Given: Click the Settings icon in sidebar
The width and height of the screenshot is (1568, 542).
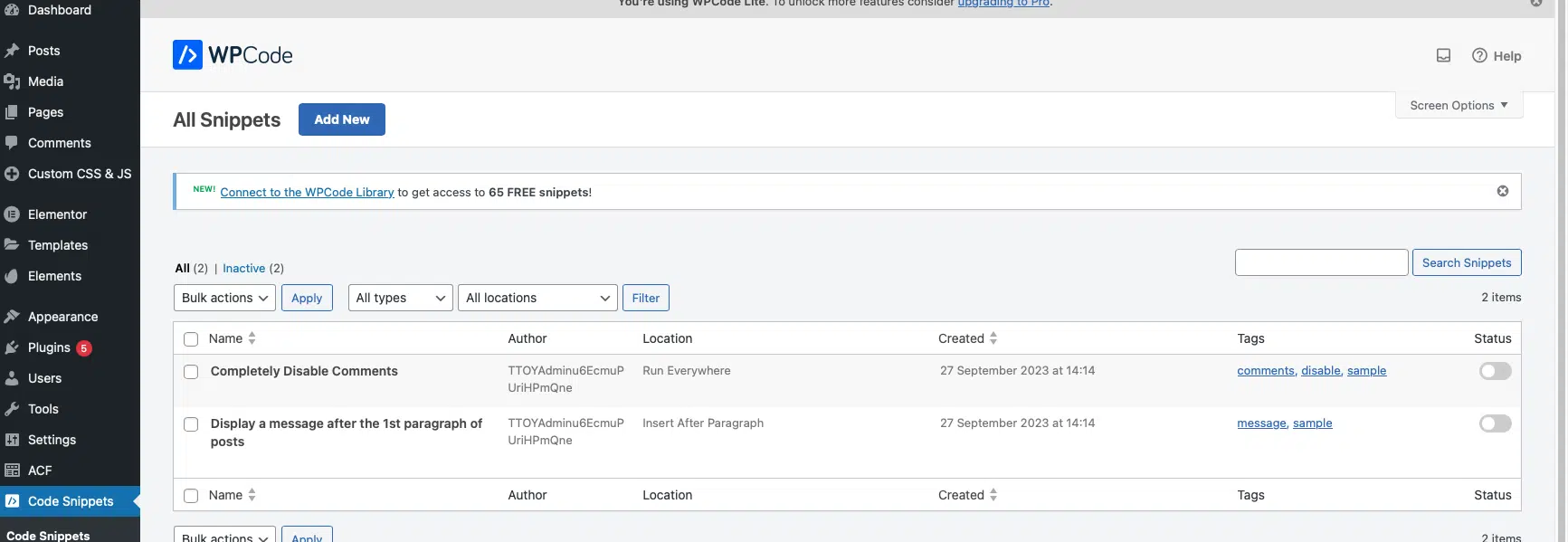Looking at the screenshot, I should tap(12, 440).
